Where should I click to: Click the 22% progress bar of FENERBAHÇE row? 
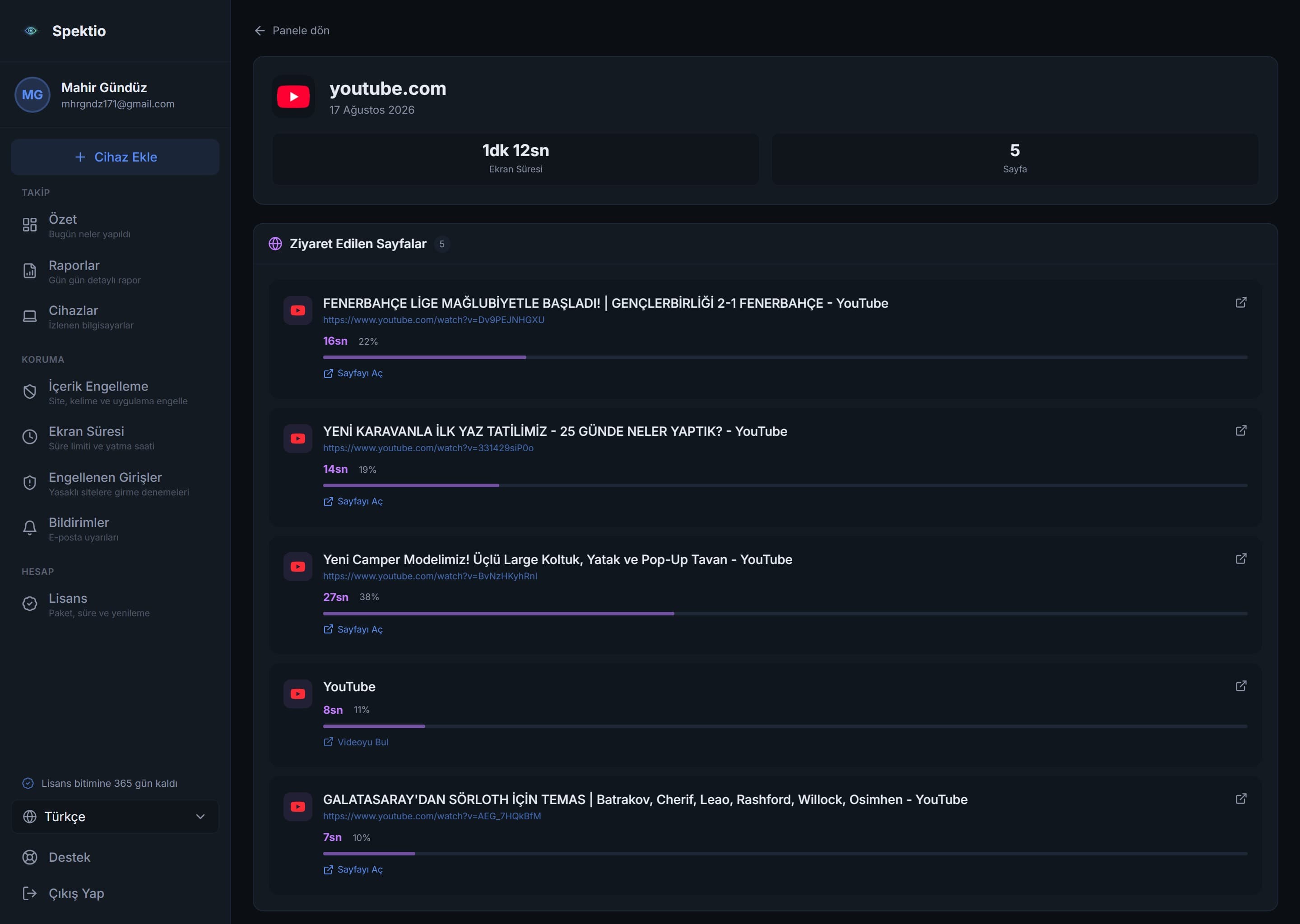[x=785, y=357]
